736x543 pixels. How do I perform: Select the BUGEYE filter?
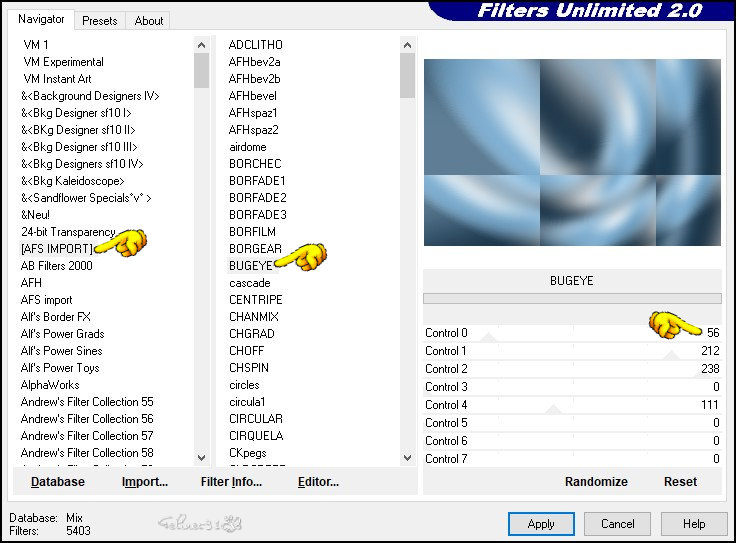tap(251, 266)
